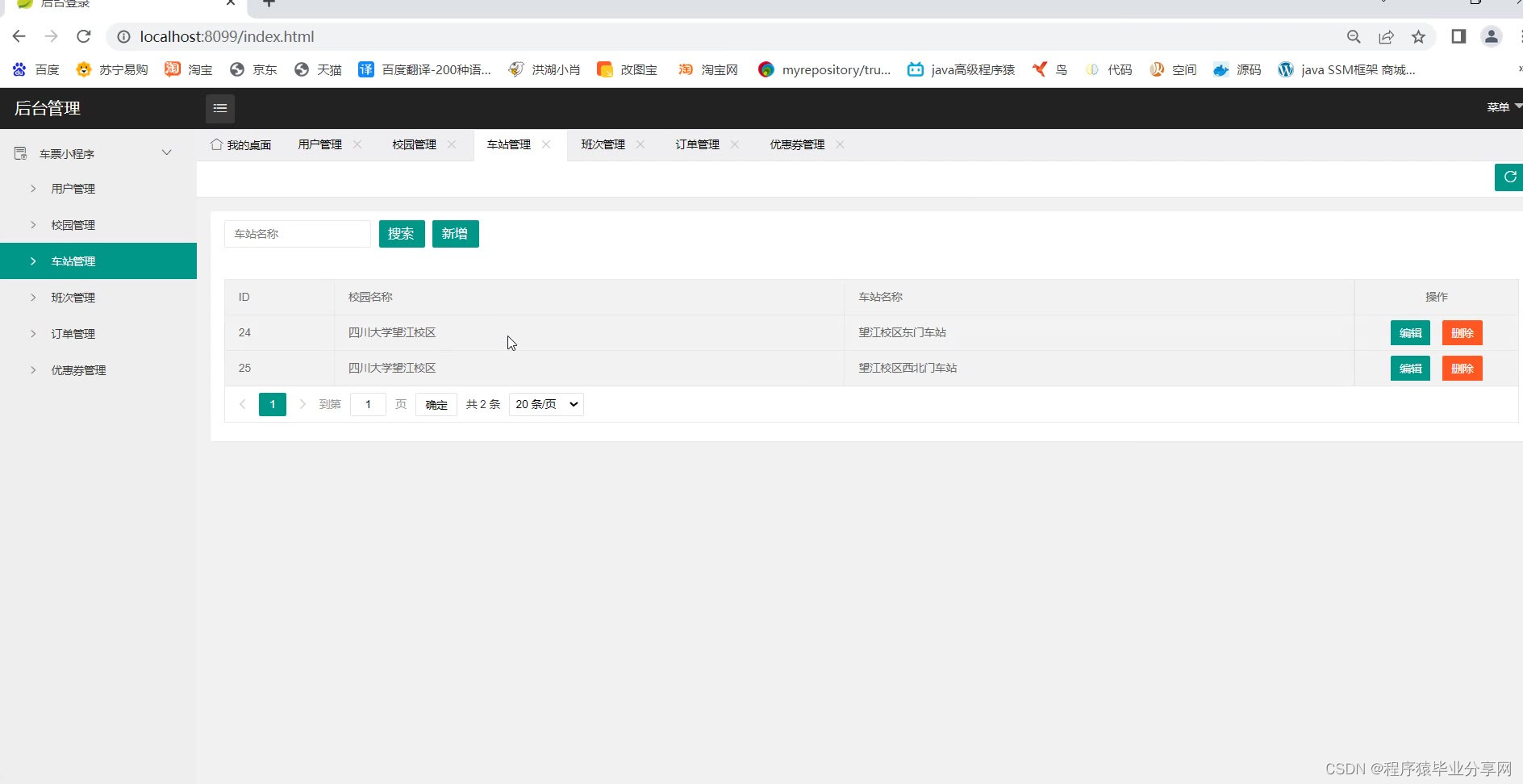Switch to the 我的桌面 tab
The image size is (1523, 784).
[241, 145]
